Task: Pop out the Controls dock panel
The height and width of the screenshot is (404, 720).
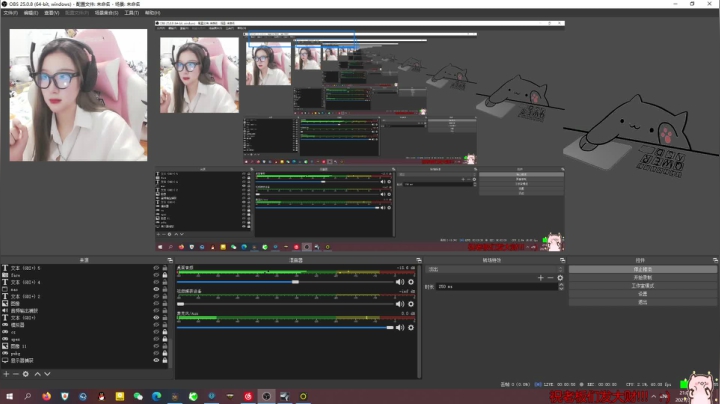Action: [x=715, y=260]
